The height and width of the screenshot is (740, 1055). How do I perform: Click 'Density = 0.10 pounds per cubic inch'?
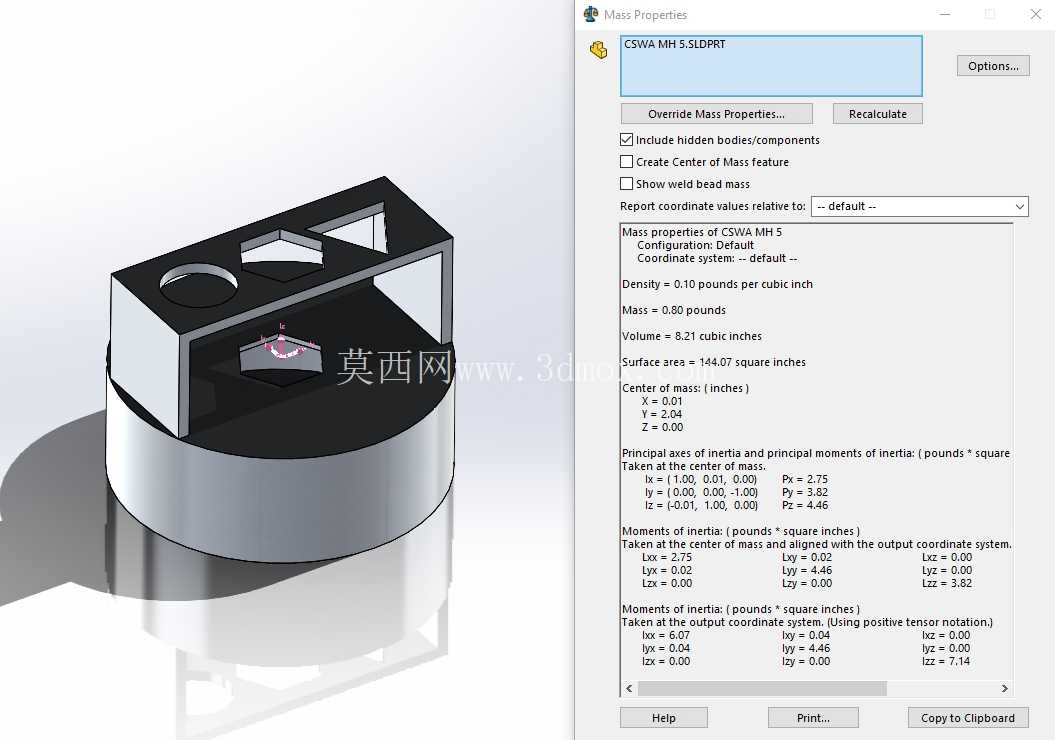717,284
